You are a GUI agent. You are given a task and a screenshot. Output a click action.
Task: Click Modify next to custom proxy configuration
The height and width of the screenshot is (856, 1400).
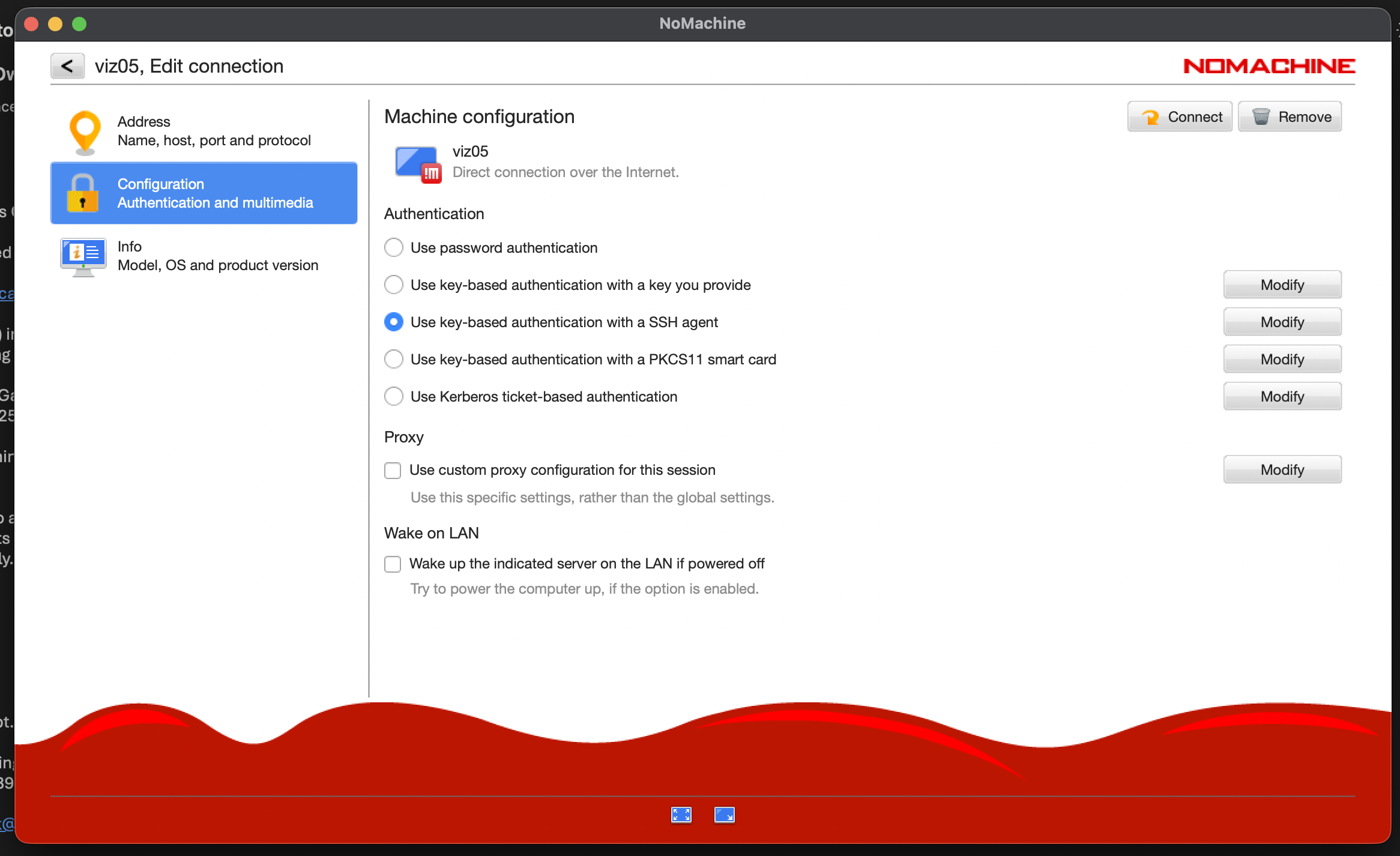tap(1282, 469)
